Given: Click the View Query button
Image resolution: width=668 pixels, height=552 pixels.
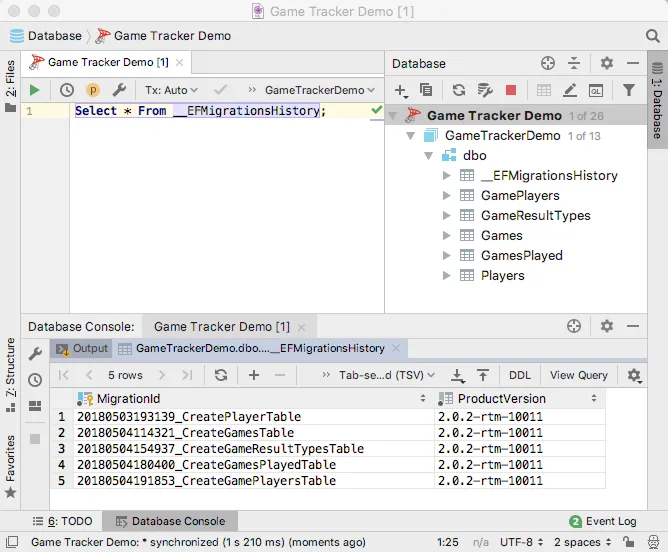Looking at the screenshot, I should [578, 375].
